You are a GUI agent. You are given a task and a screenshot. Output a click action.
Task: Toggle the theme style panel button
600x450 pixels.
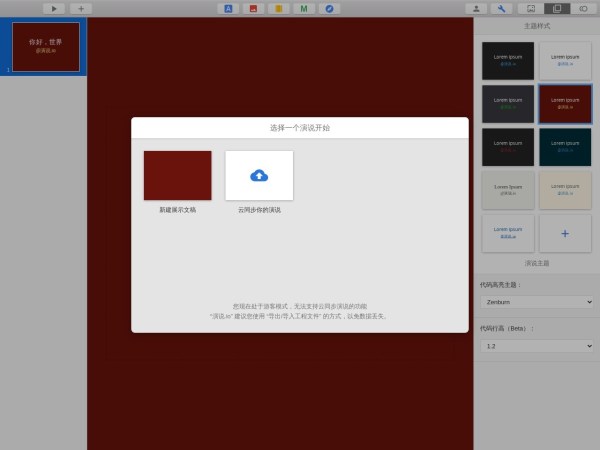tap(558, 8)
